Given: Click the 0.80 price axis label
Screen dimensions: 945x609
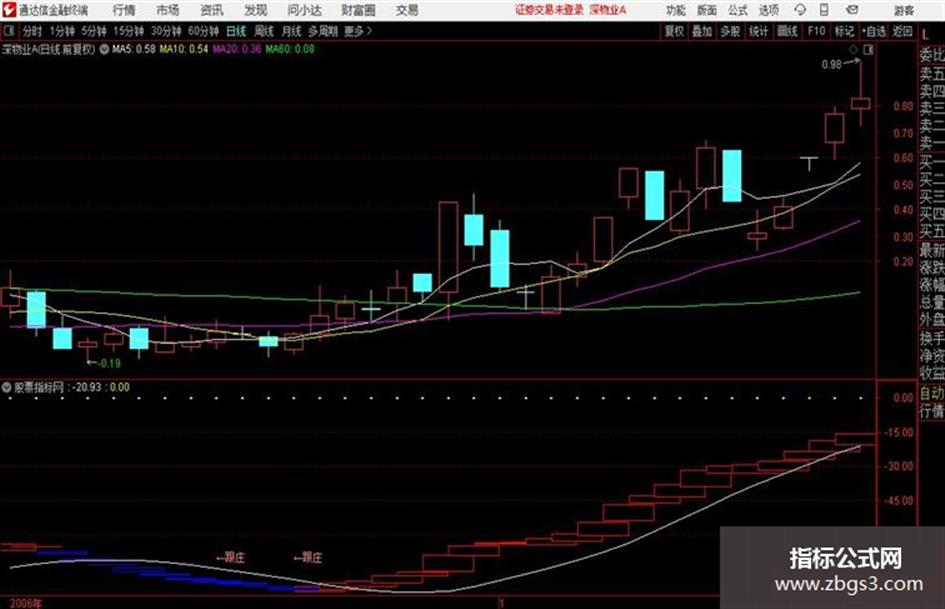Looking at the screenshot, I should pos(903,106).
